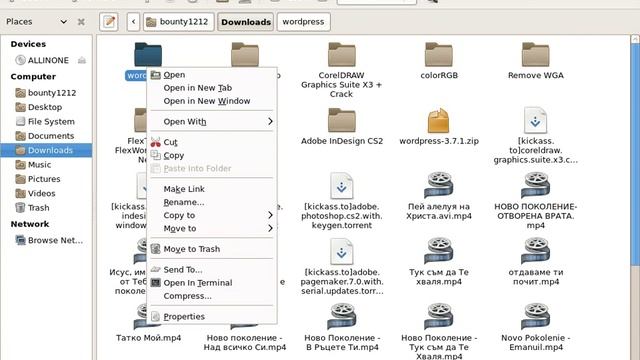Select the colorRGB folder

(439, 60)
